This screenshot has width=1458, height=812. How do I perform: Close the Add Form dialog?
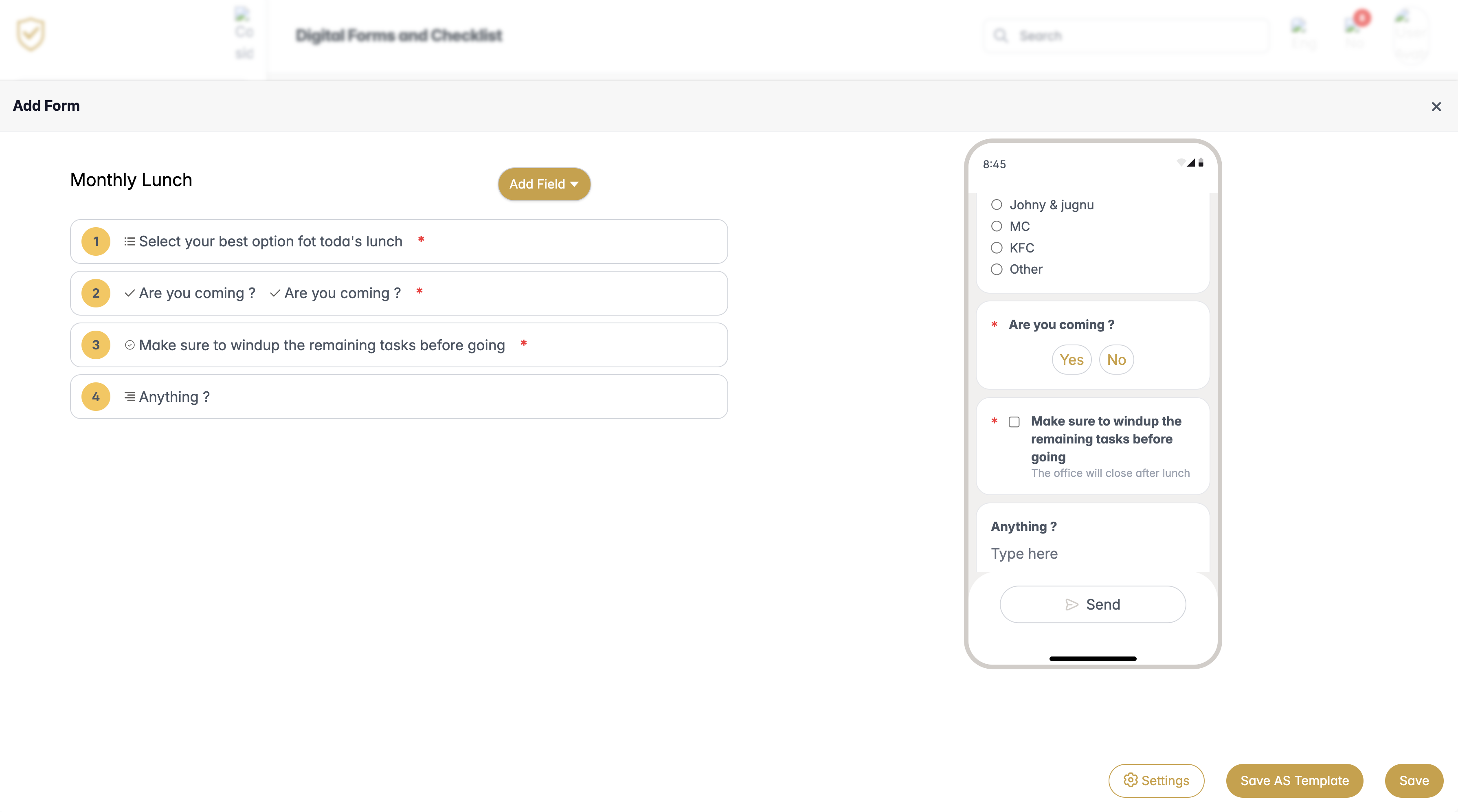1436,106
